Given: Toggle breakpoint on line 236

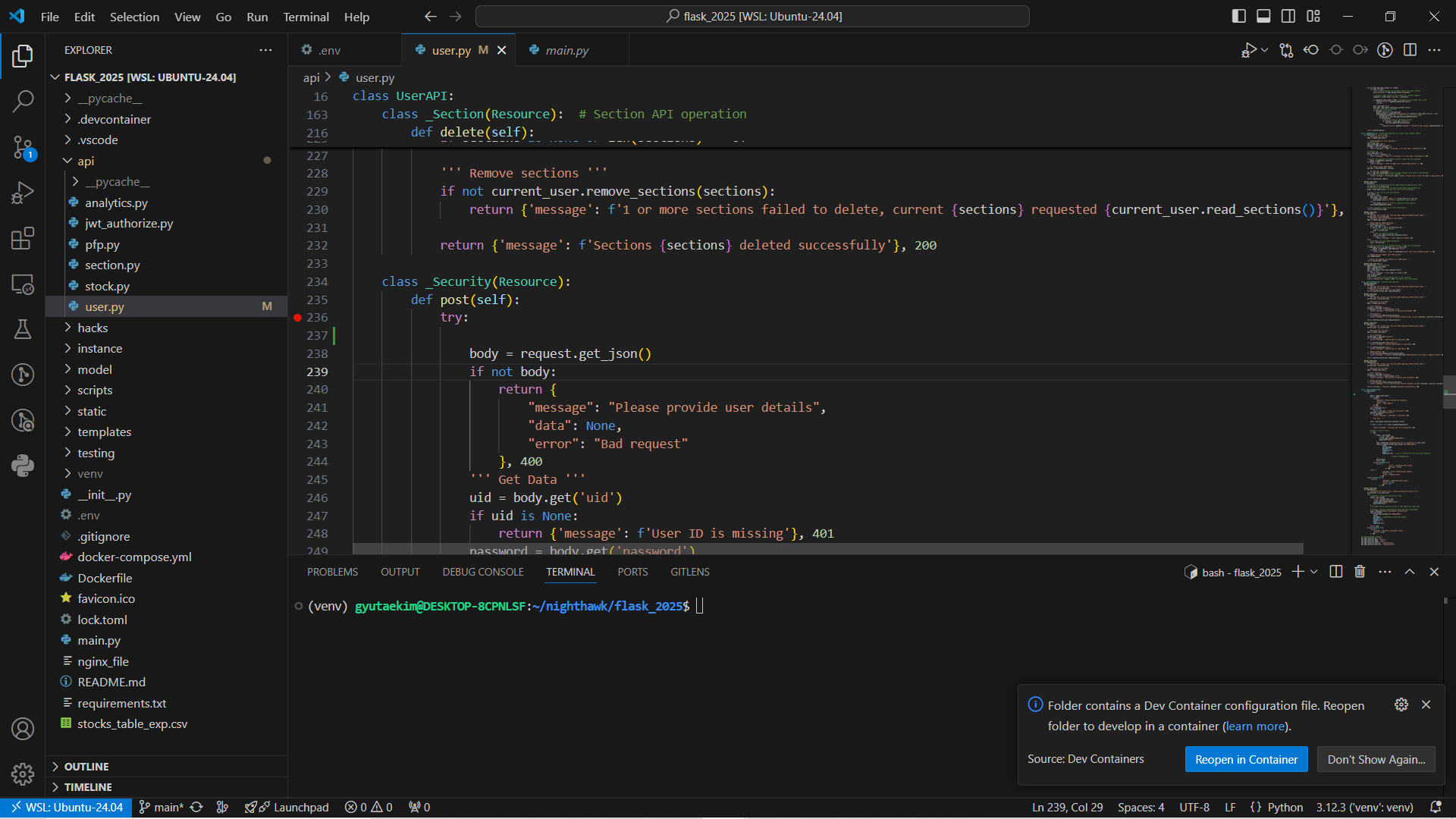Looking at the screenshot, I should pos(297,318).
